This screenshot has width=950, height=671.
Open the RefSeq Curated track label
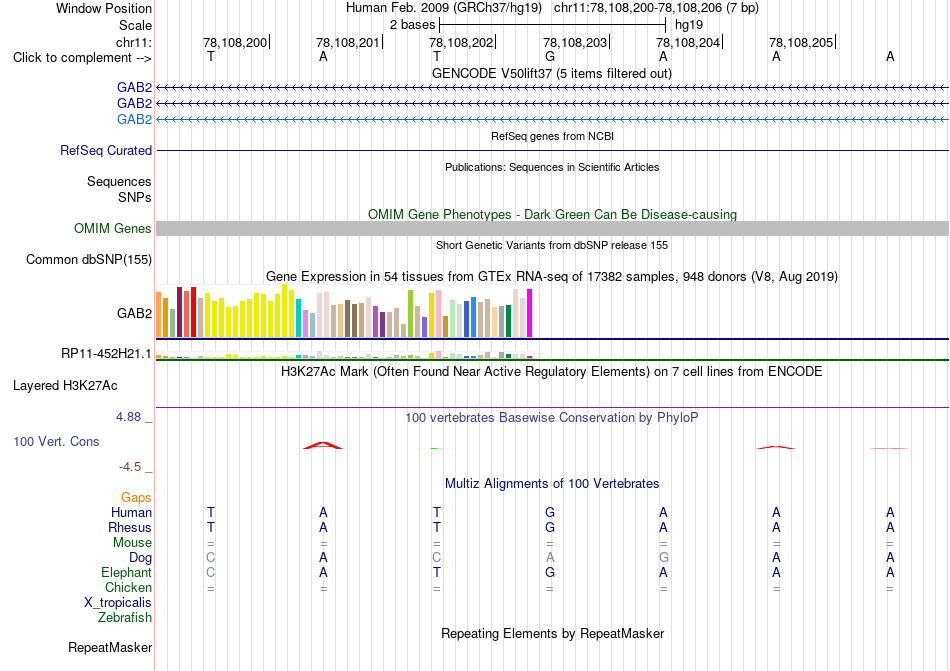106,150
